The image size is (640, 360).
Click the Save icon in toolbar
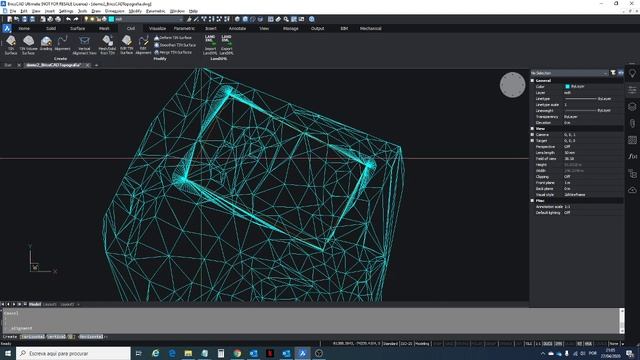24,19
